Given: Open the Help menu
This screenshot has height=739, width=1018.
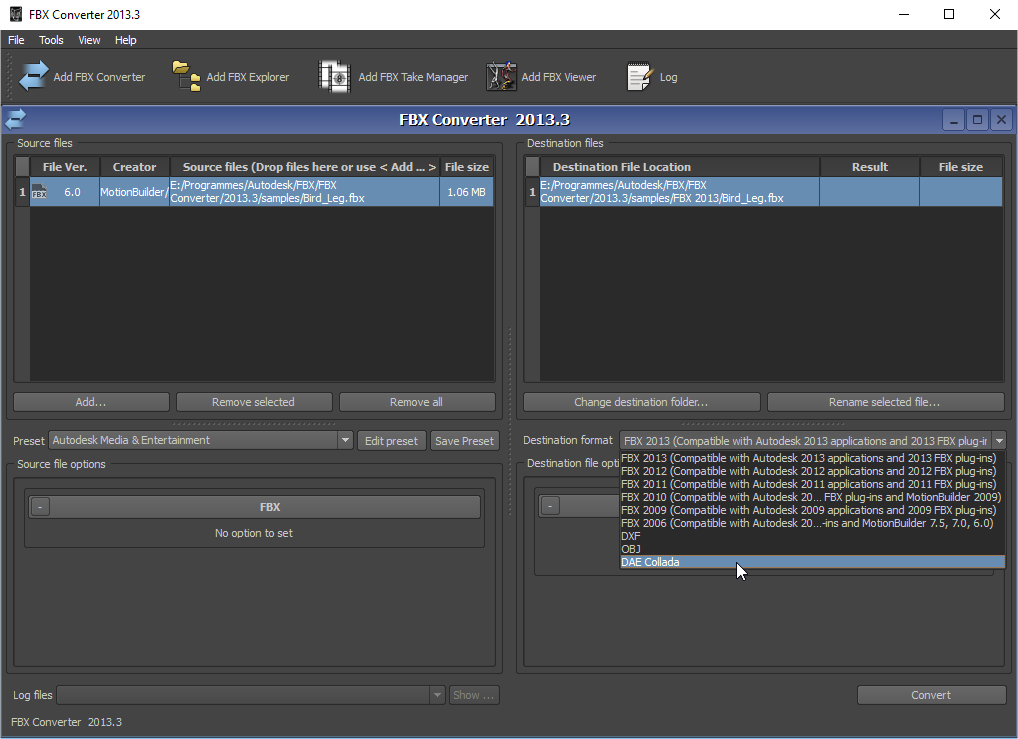Looking at the screenshot, I should click(125, 40).
